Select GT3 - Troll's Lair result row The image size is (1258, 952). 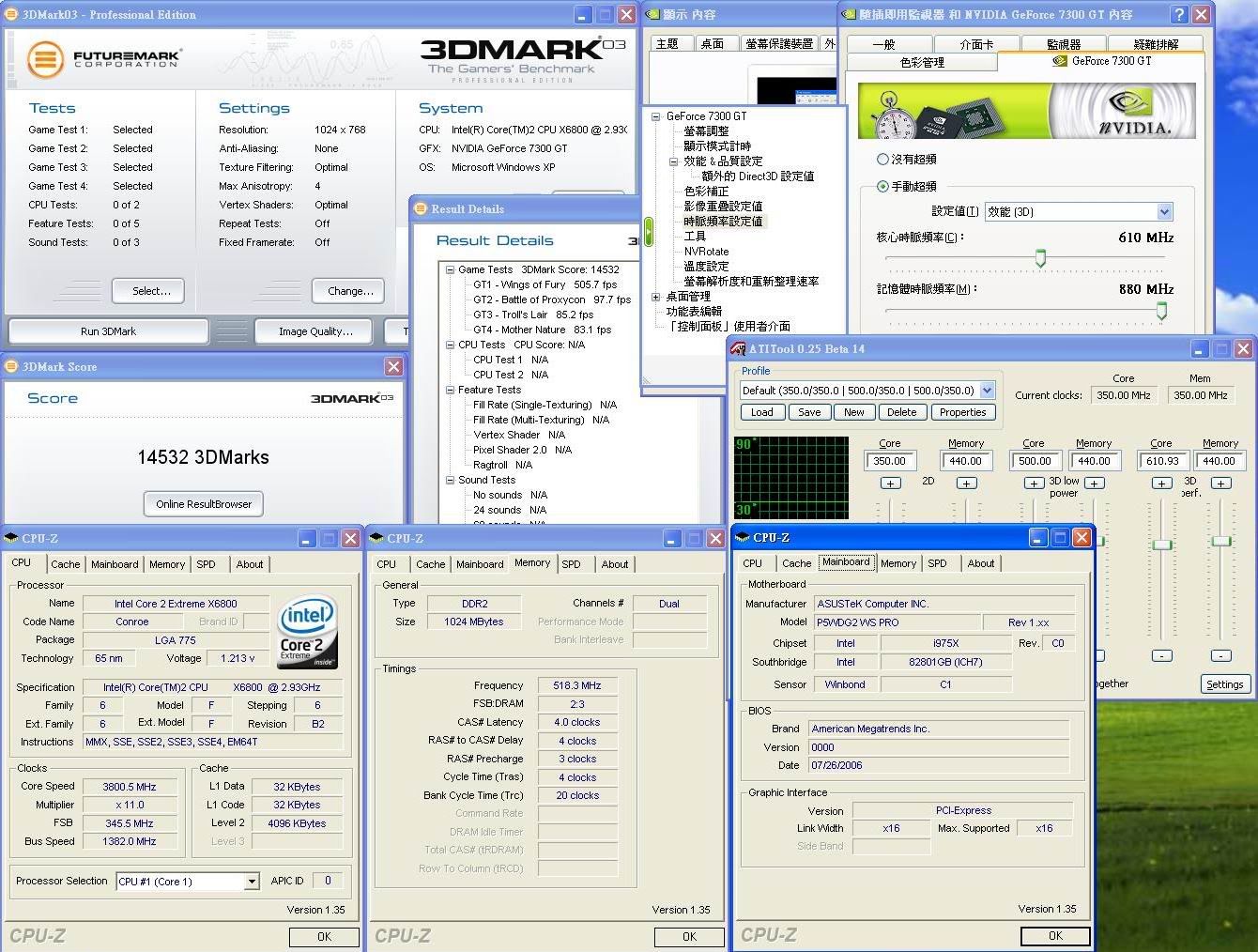[x=533, y=315]
